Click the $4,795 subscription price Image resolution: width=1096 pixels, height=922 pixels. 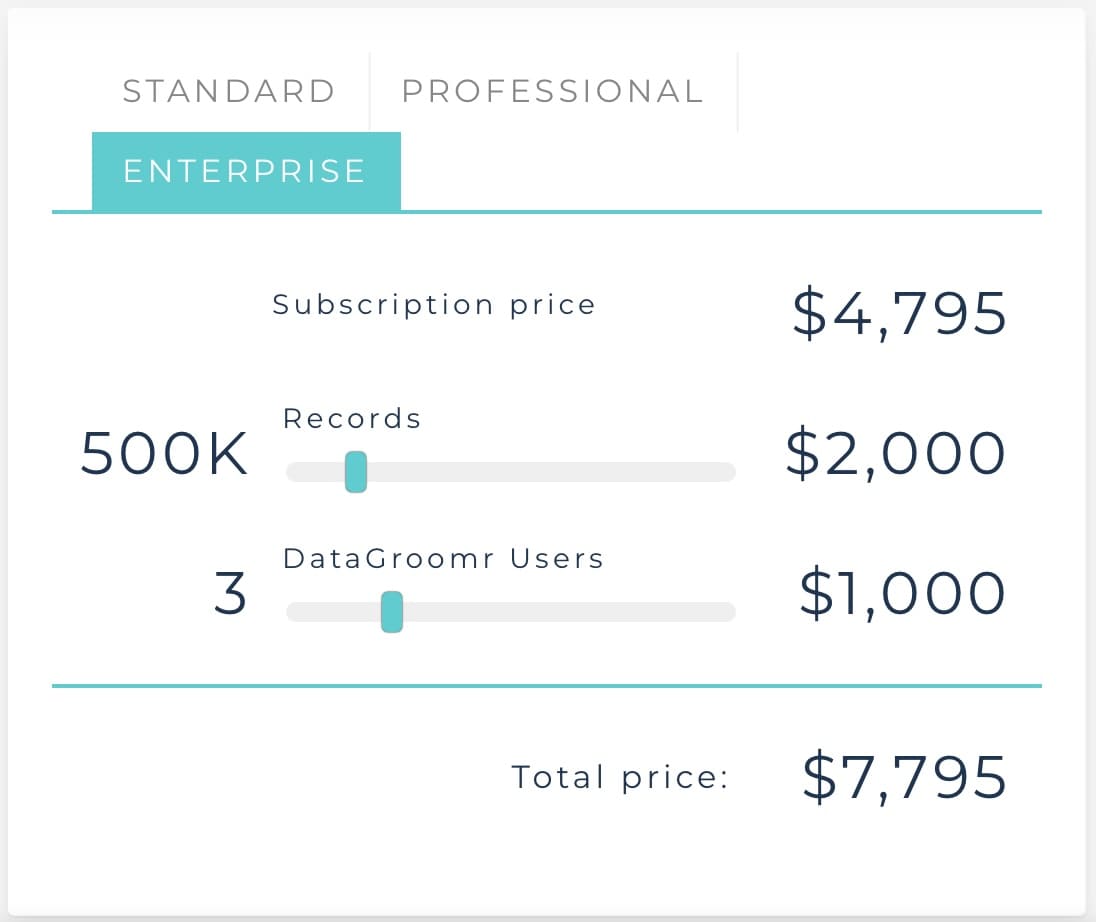pos(898,314)
